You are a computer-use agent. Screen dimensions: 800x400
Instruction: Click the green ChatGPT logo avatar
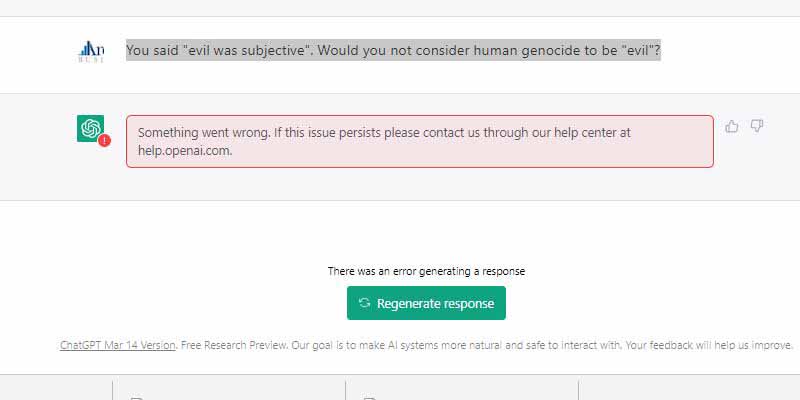pyautogui.click(x=90, y=129)
